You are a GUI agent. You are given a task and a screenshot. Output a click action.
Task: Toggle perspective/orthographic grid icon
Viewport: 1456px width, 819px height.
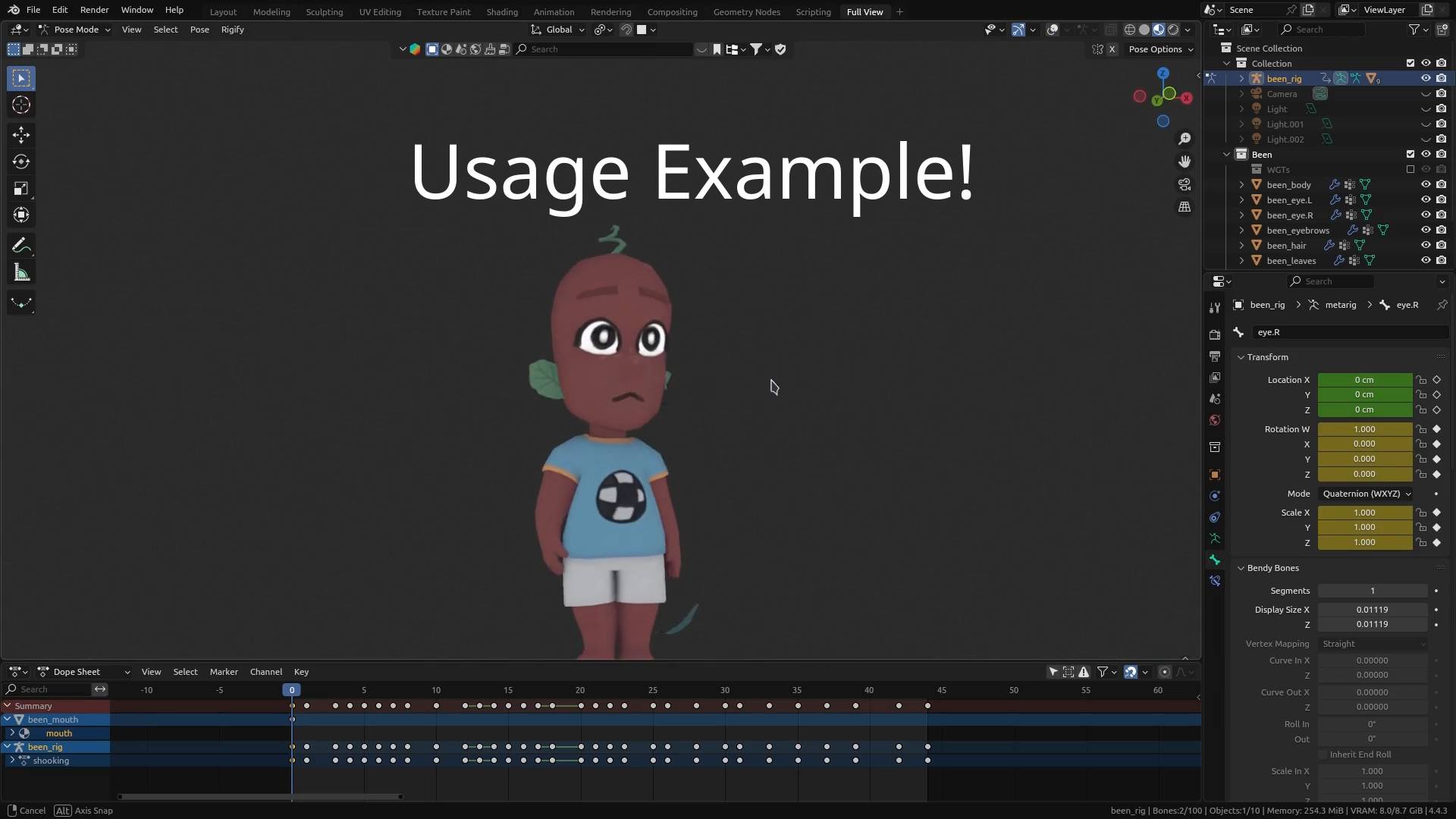[x=1185, y=207]
